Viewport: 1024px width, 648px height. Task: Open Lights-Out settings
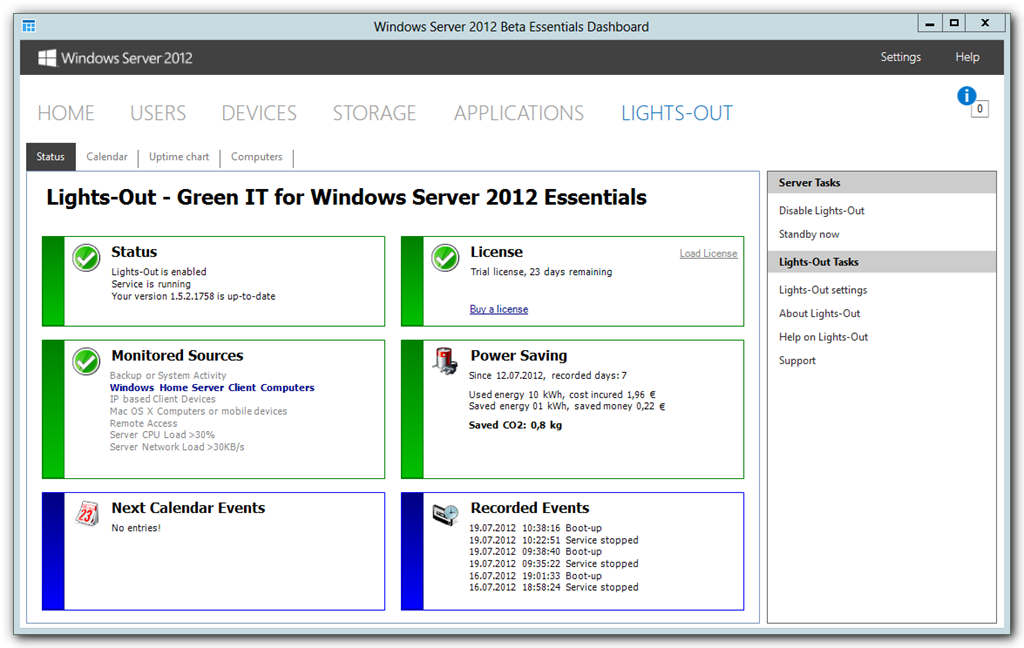coord(823,289)
